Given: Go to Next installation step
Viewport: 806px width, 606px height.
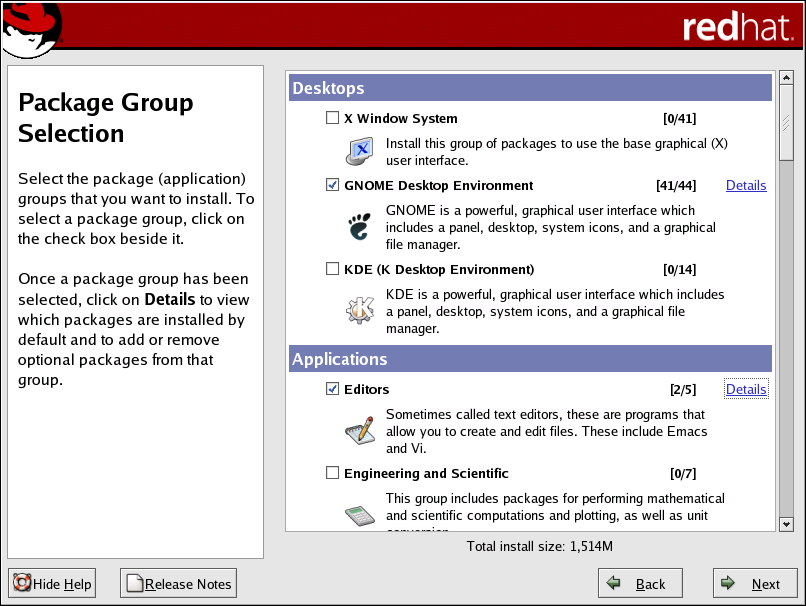Looking at the screenshot, I should pyautogui.click(x=754, y=584).
